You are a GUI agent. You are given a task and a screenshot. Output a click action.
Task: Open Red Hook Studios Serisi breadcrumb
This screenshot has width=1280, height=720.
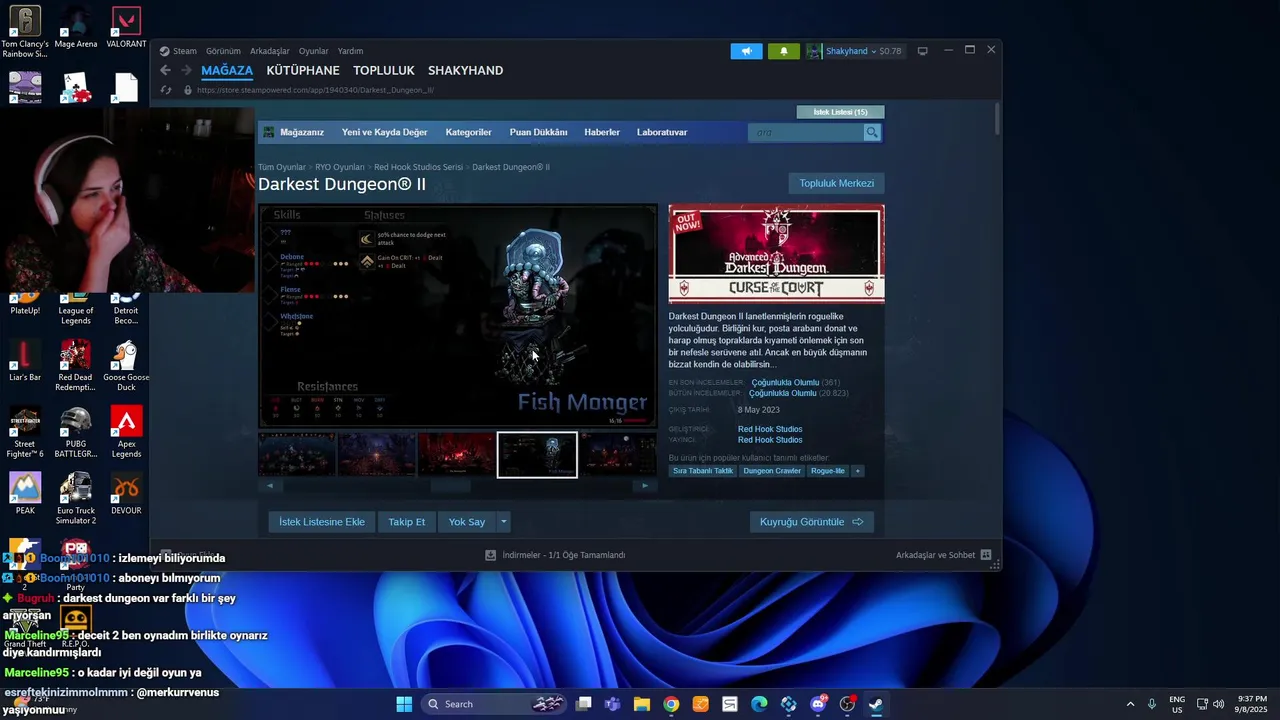[418, 167]
